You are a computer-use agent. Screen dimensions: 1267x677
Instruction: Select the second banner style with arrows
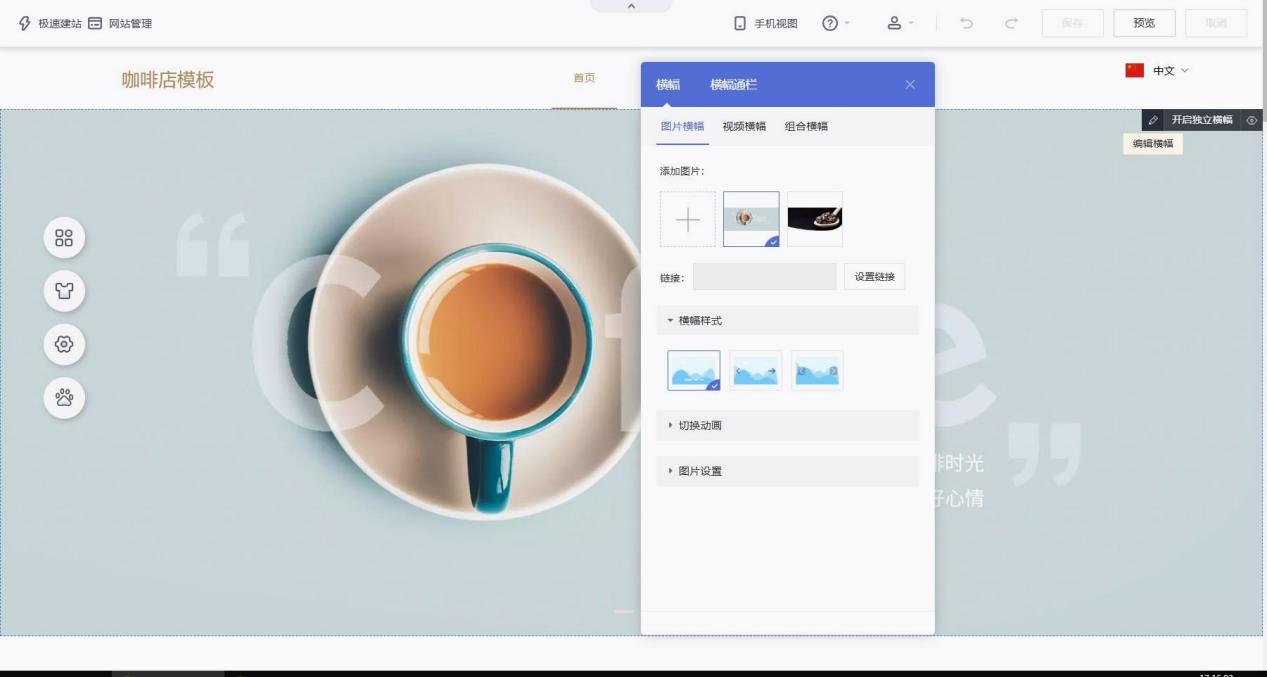click(755, 371)
